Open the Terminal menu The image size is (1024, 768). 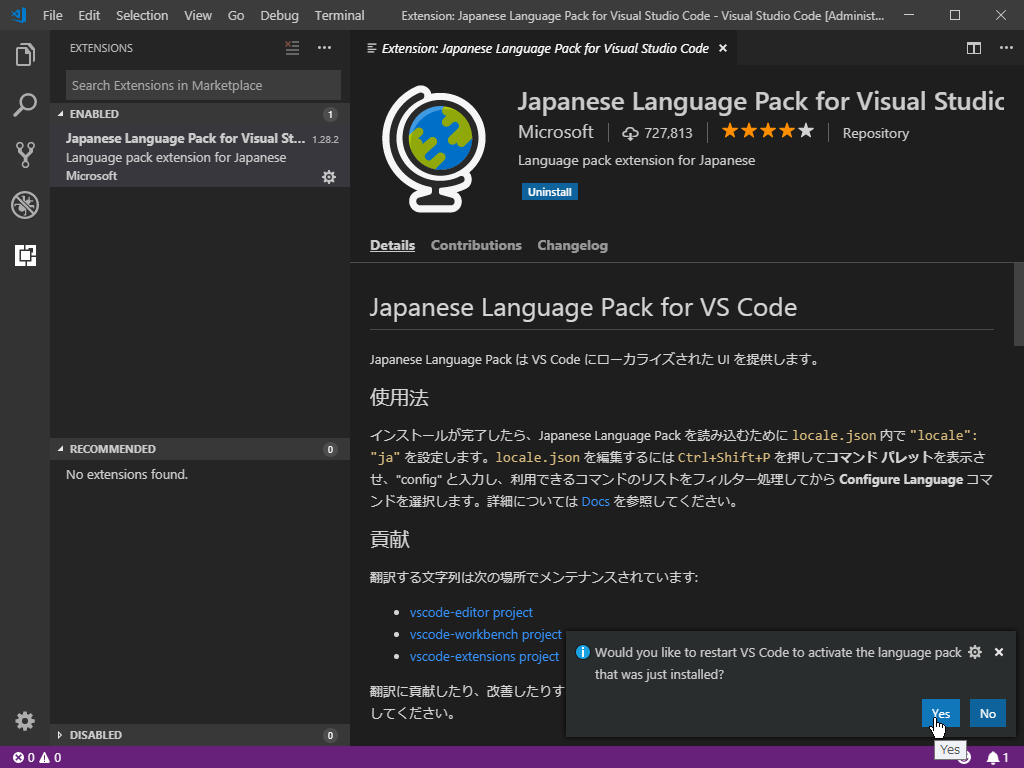pos(338,15)
